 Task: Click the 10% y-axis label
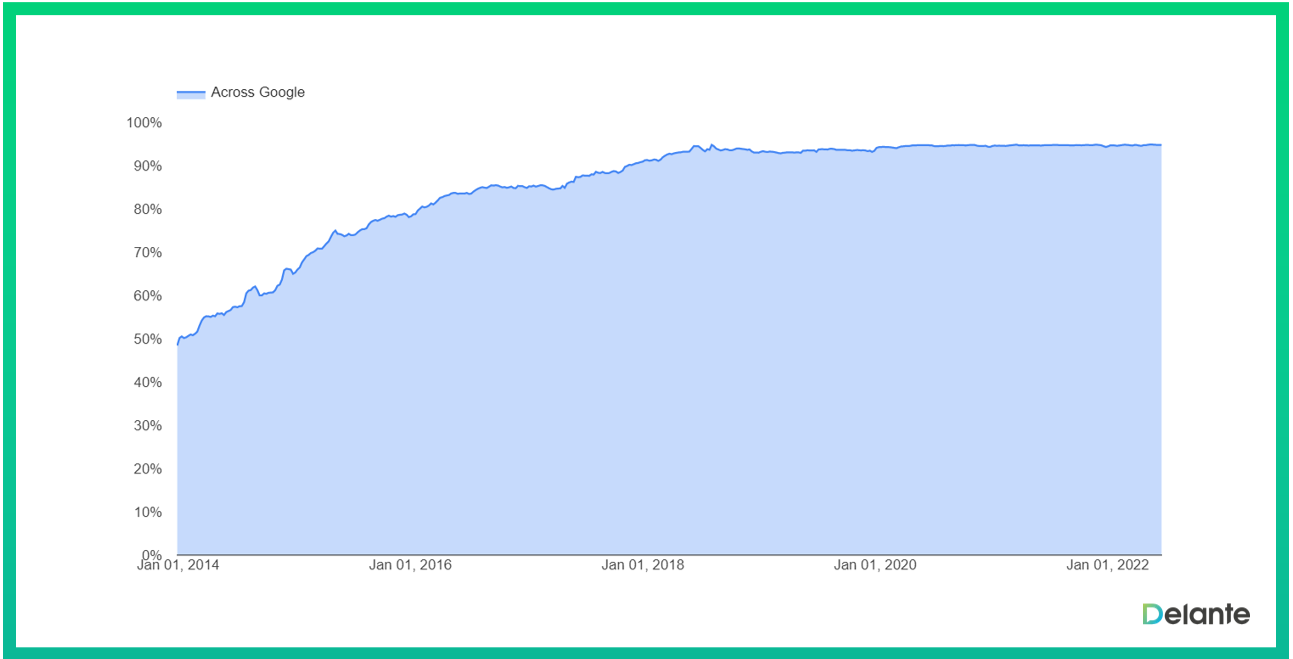146,512
